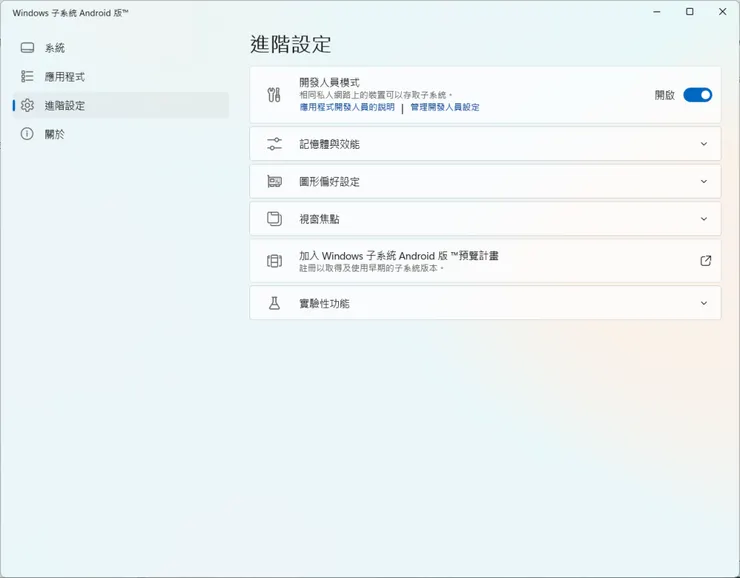Expand the 記憶體與效能 chevron
Screen dimensions: 740x578
704,144
